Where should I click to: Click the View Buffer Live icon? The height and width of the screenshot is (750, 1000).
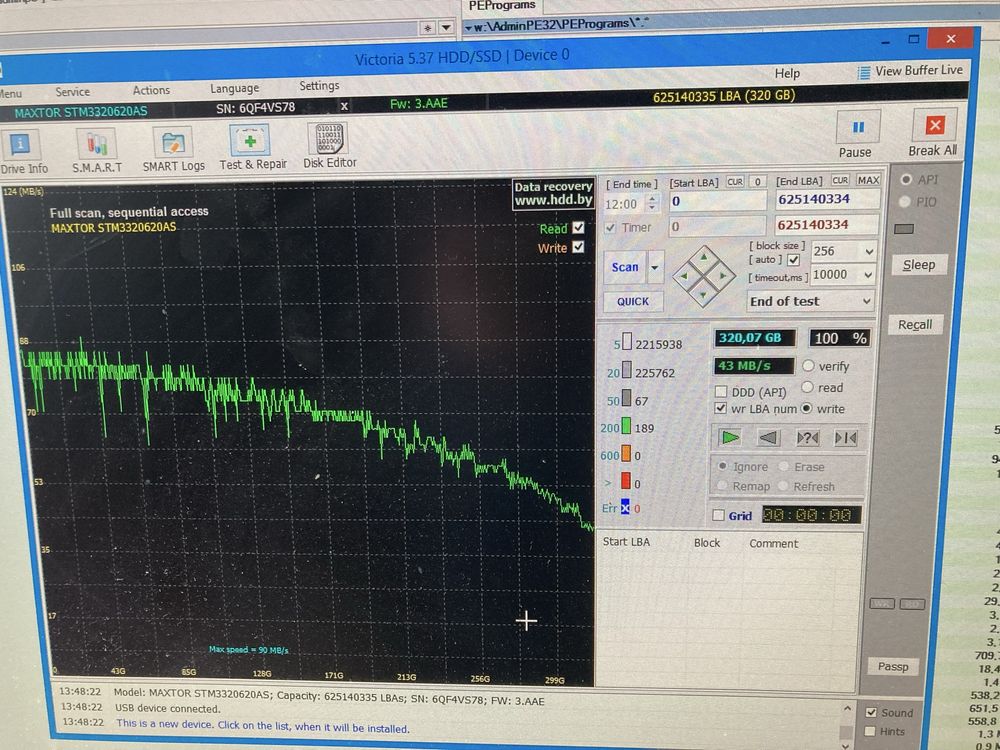point(864,72)
